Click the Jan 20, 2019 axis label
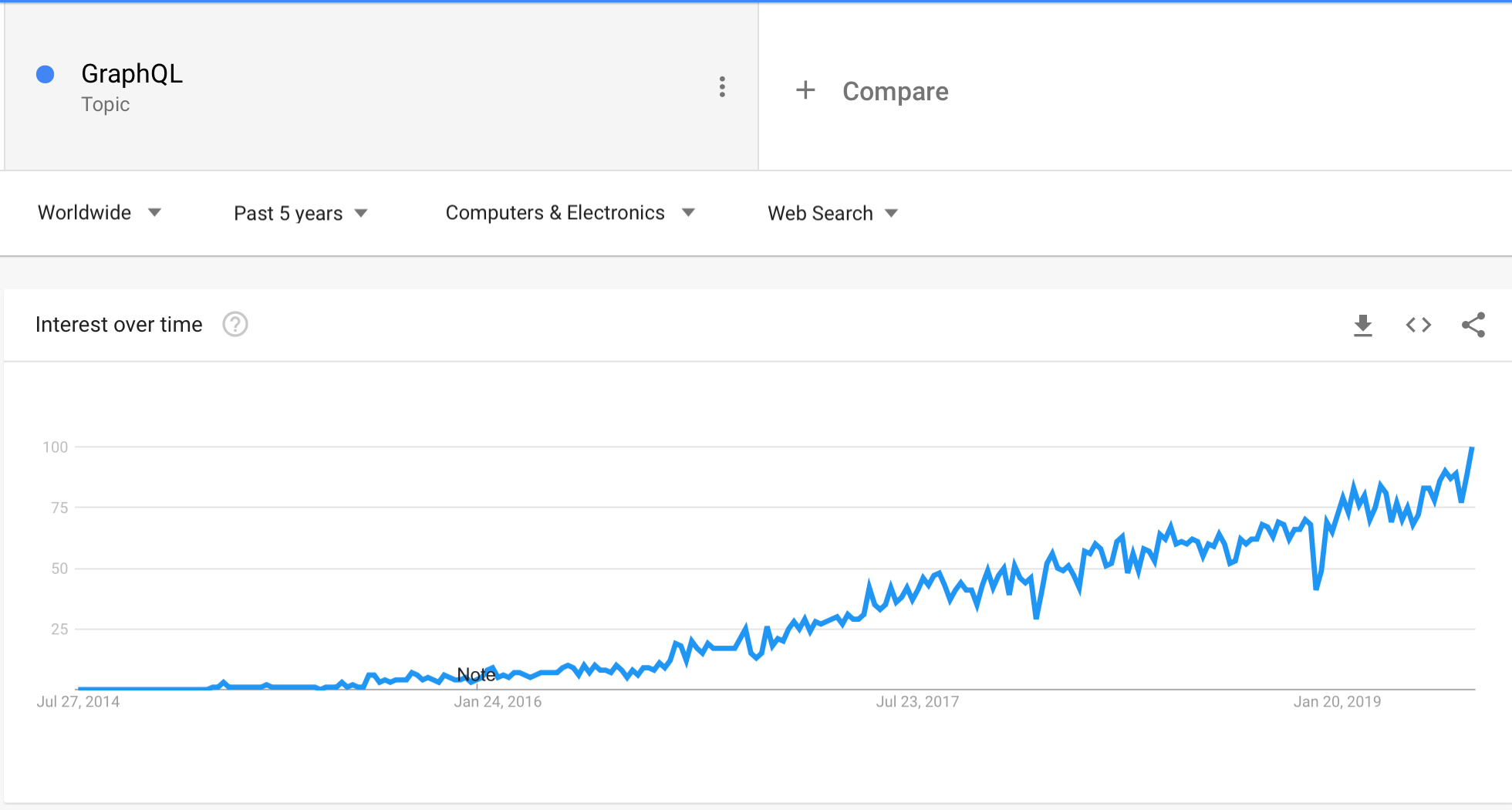The width and height of the screenshot is (1512, 810). (1338, 701)
